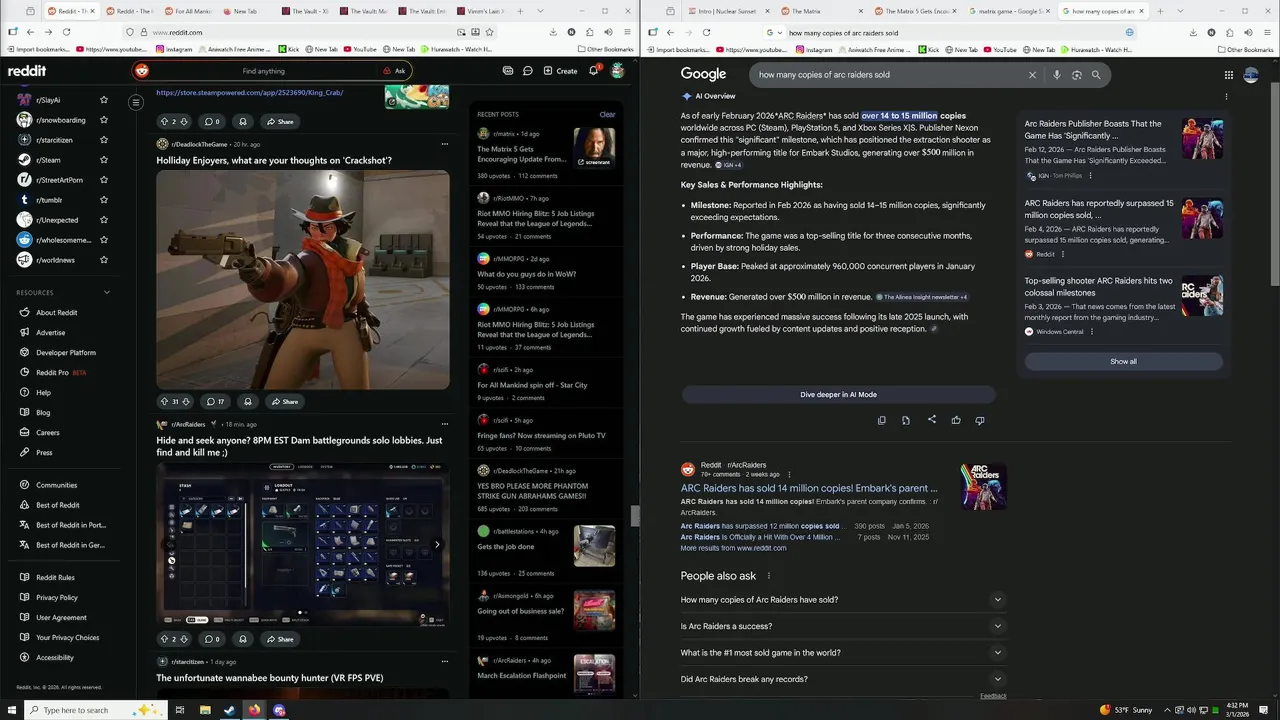The width and height of the screenshot is (1280, 720).
Task: Open more options on r/DeadlockTheGame post
Action: [x=445, y=144]
